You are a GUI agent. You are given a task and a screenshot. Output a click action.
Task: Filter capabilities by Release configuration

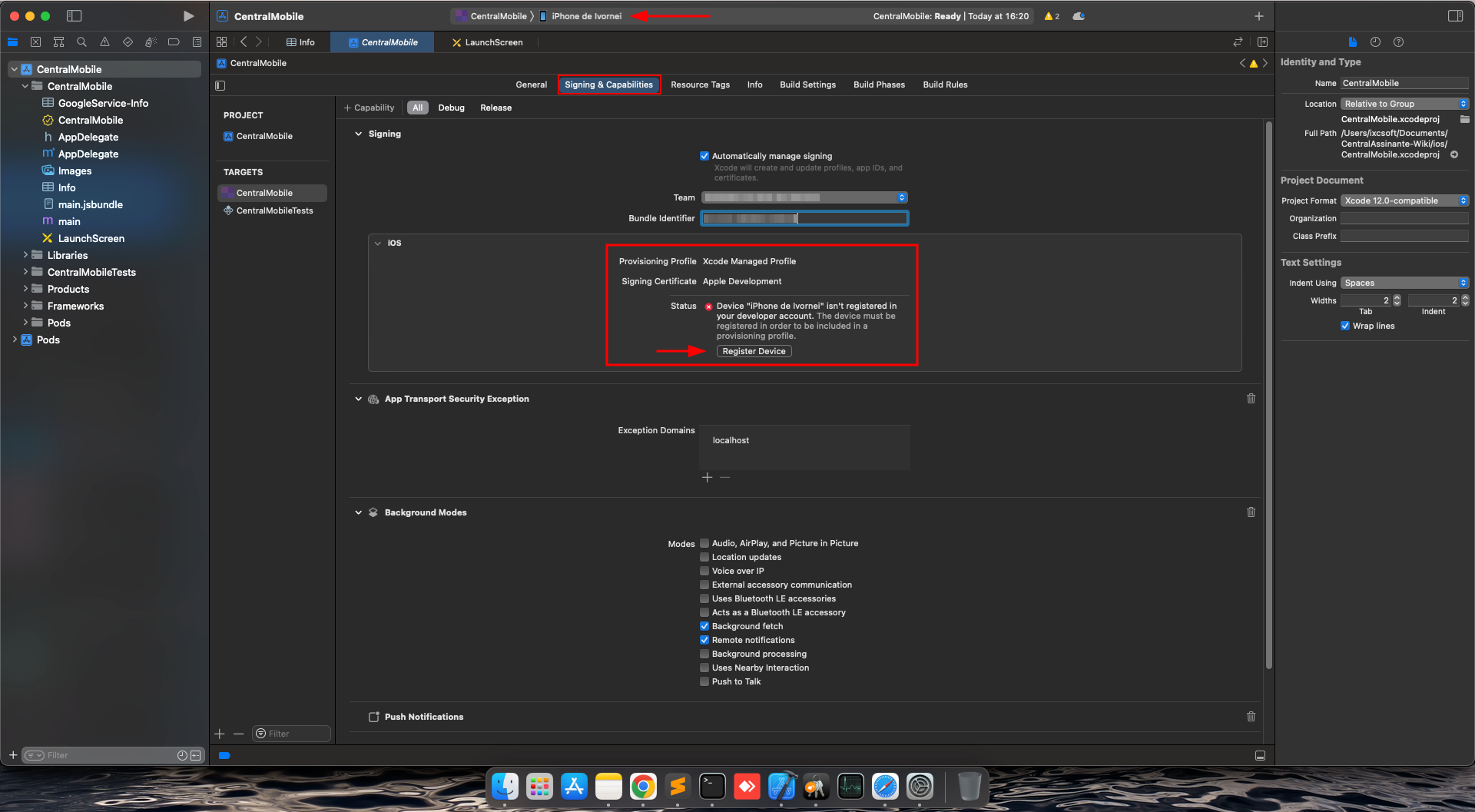(x=496, y=108)
